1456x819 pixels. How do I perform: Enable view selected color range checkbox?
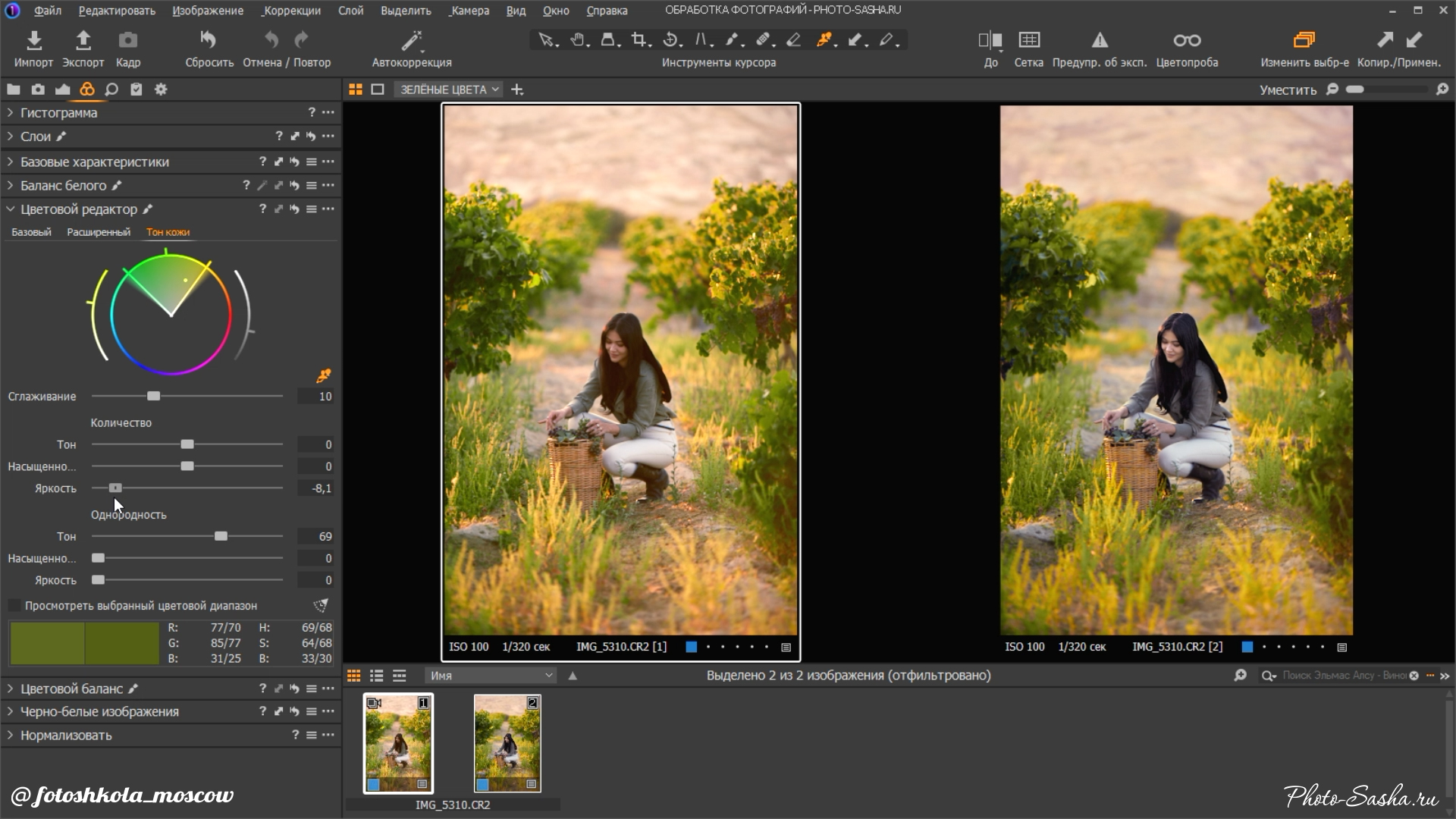point(14,605)
